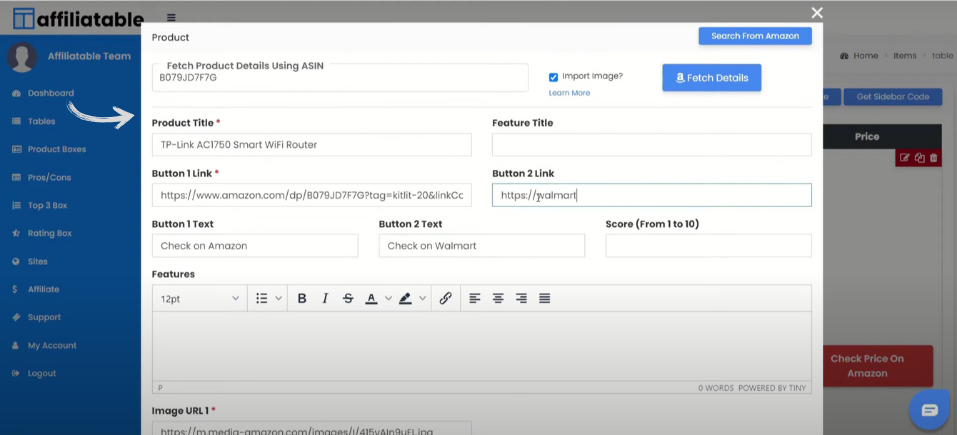Click the insert link icon
Screen dimensions: 957x435
[446, 298]
